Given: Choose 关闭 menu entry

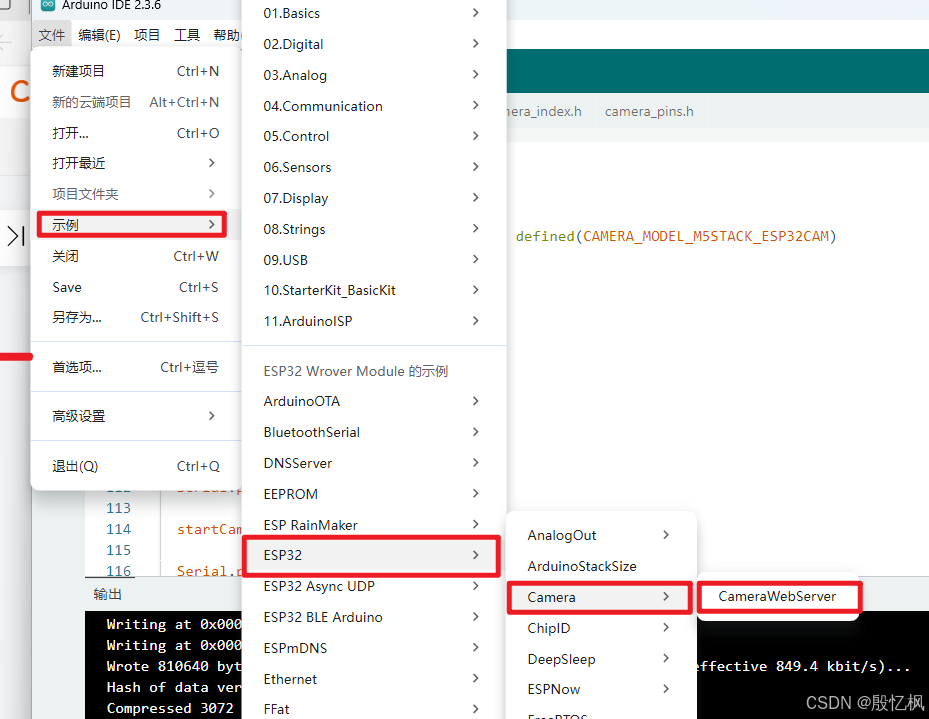Looking at the screenshot, I should coord(136,256).
